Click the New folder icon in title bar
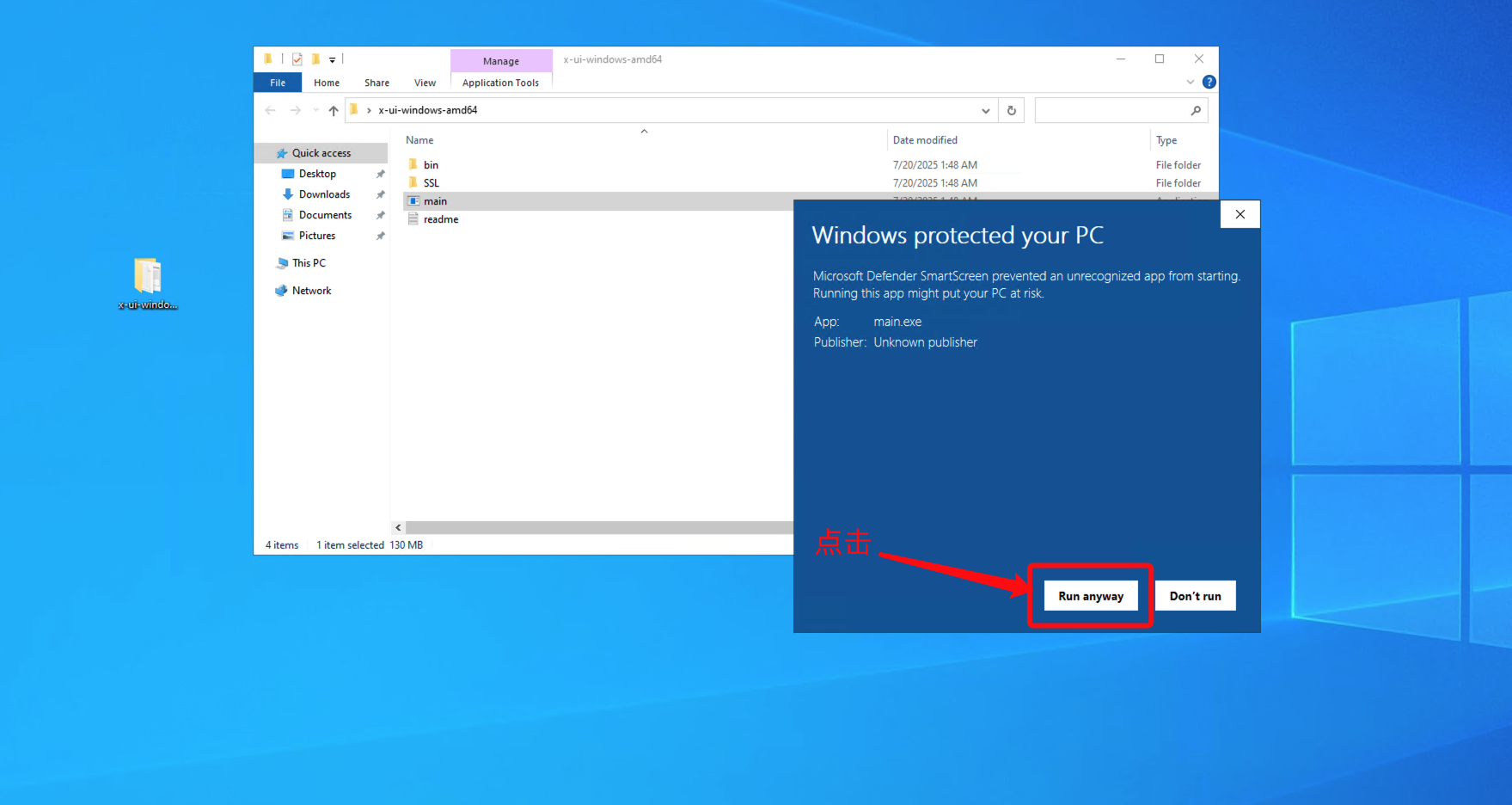Image resolution: width=1512 pixels, height=805 pixels. click(315, 59)
